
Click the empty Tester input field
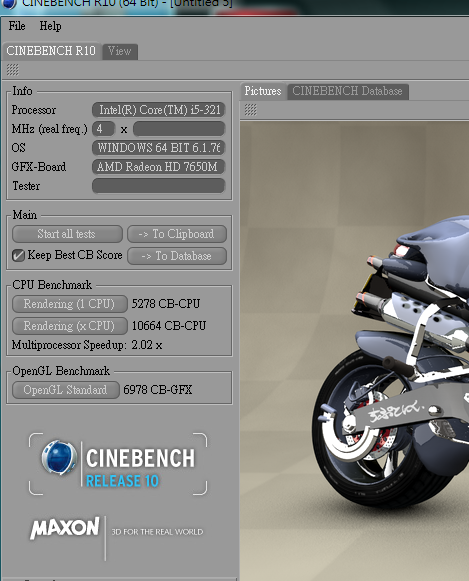pos(159,186)
